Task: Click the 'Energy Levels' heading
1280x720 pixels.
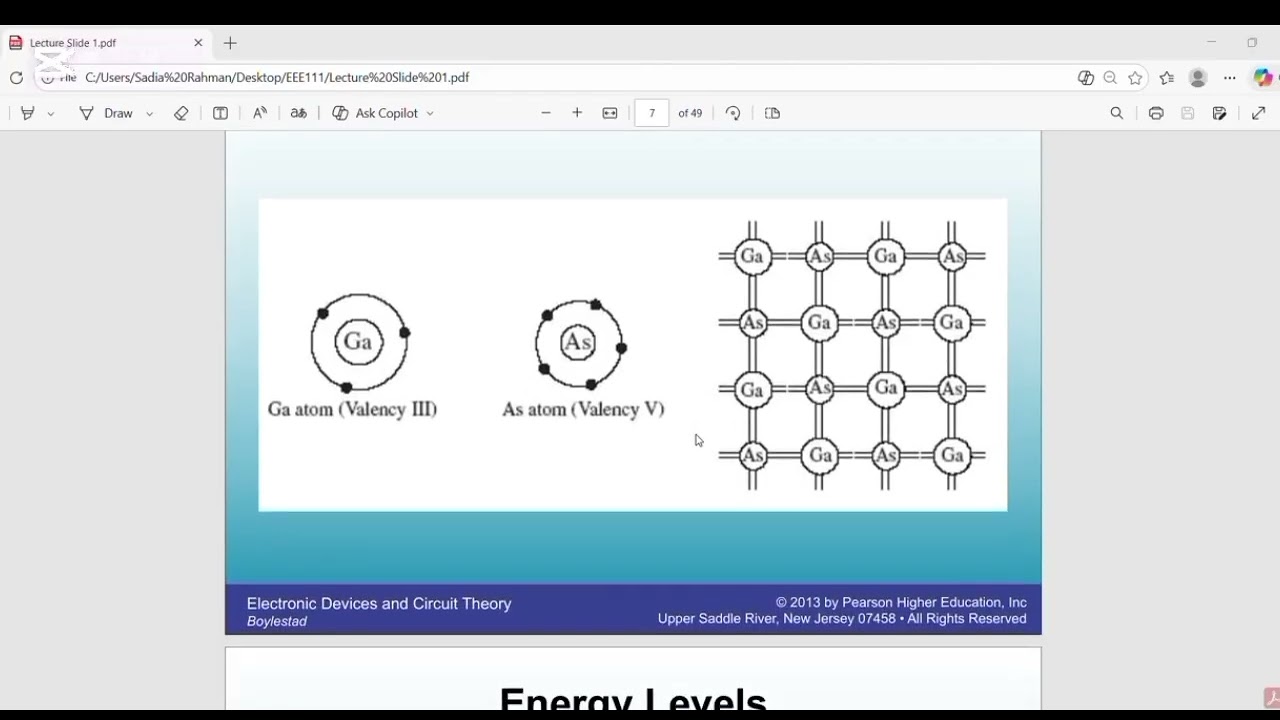Action: click(x=633, y=699)
